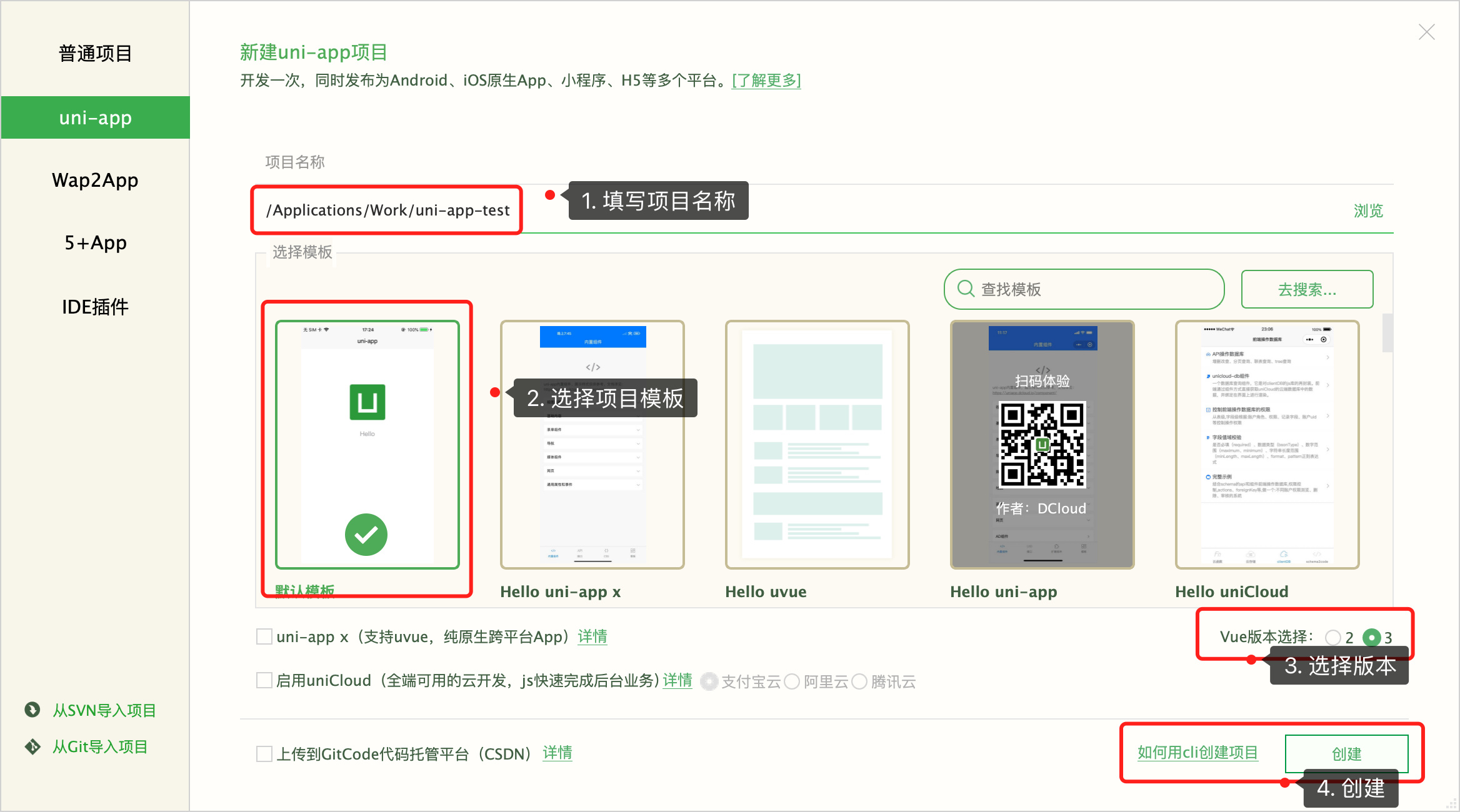
Task: Click the Git import icon
Action: click(32, 746)
